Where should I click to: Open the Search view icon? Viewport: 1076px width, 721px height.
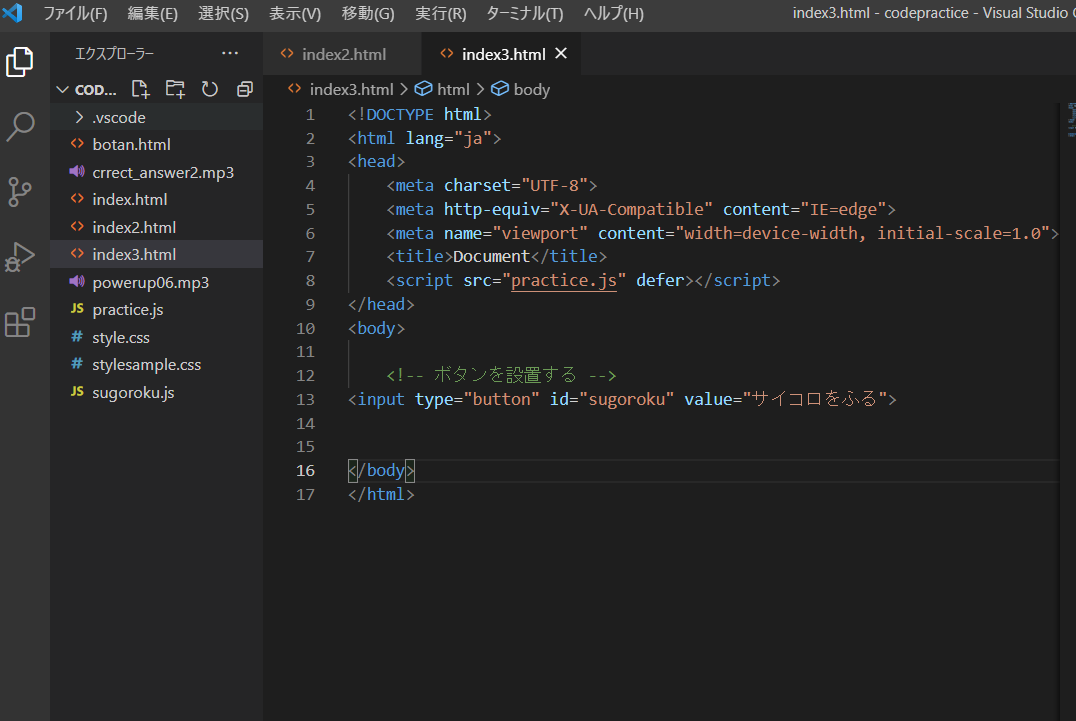20,127
